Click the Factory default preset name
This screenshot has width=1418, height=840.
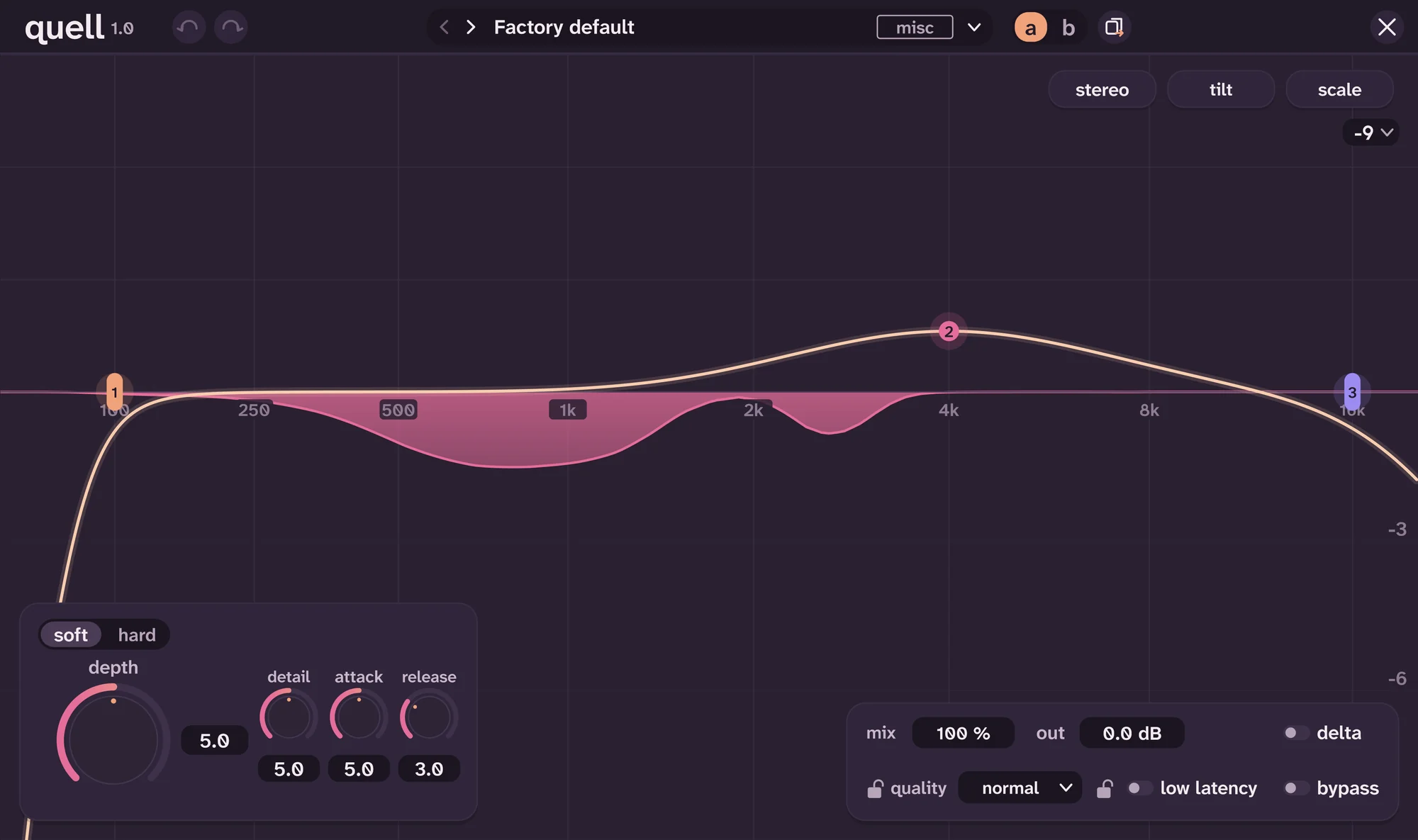pyautogui.click(x=564, y=27)
